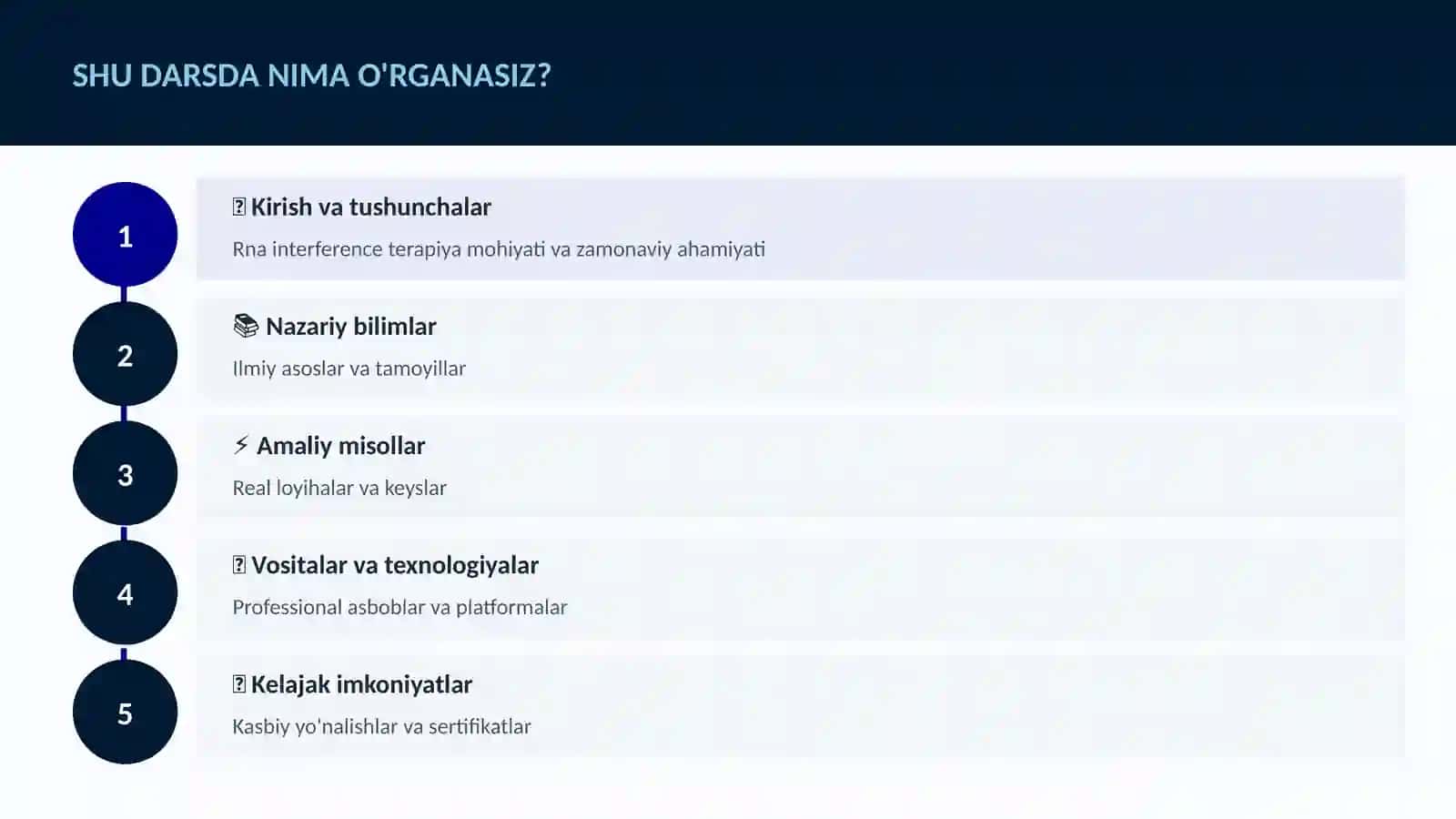This screenshot has height=819, width=1456.
Task: Click the step 5 numbered circle
Action: [x=125, y=712]
